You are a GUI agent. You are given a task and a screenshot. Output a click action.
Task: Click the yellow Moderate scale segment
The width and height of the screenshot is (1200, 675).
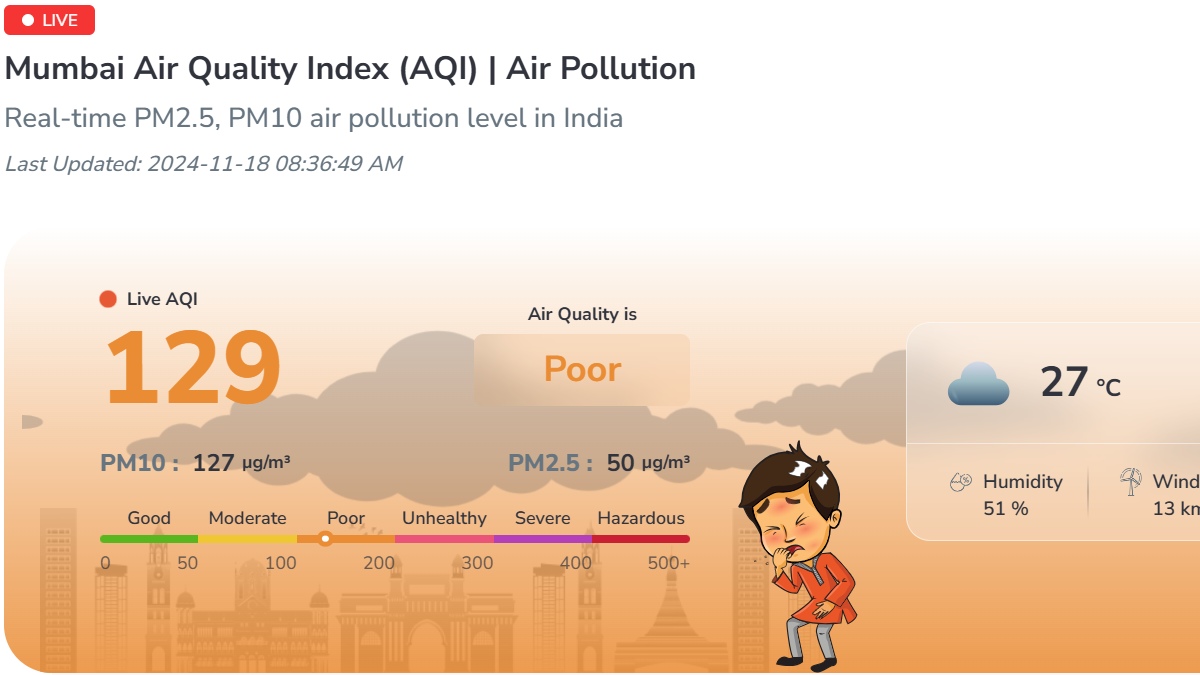247,539
